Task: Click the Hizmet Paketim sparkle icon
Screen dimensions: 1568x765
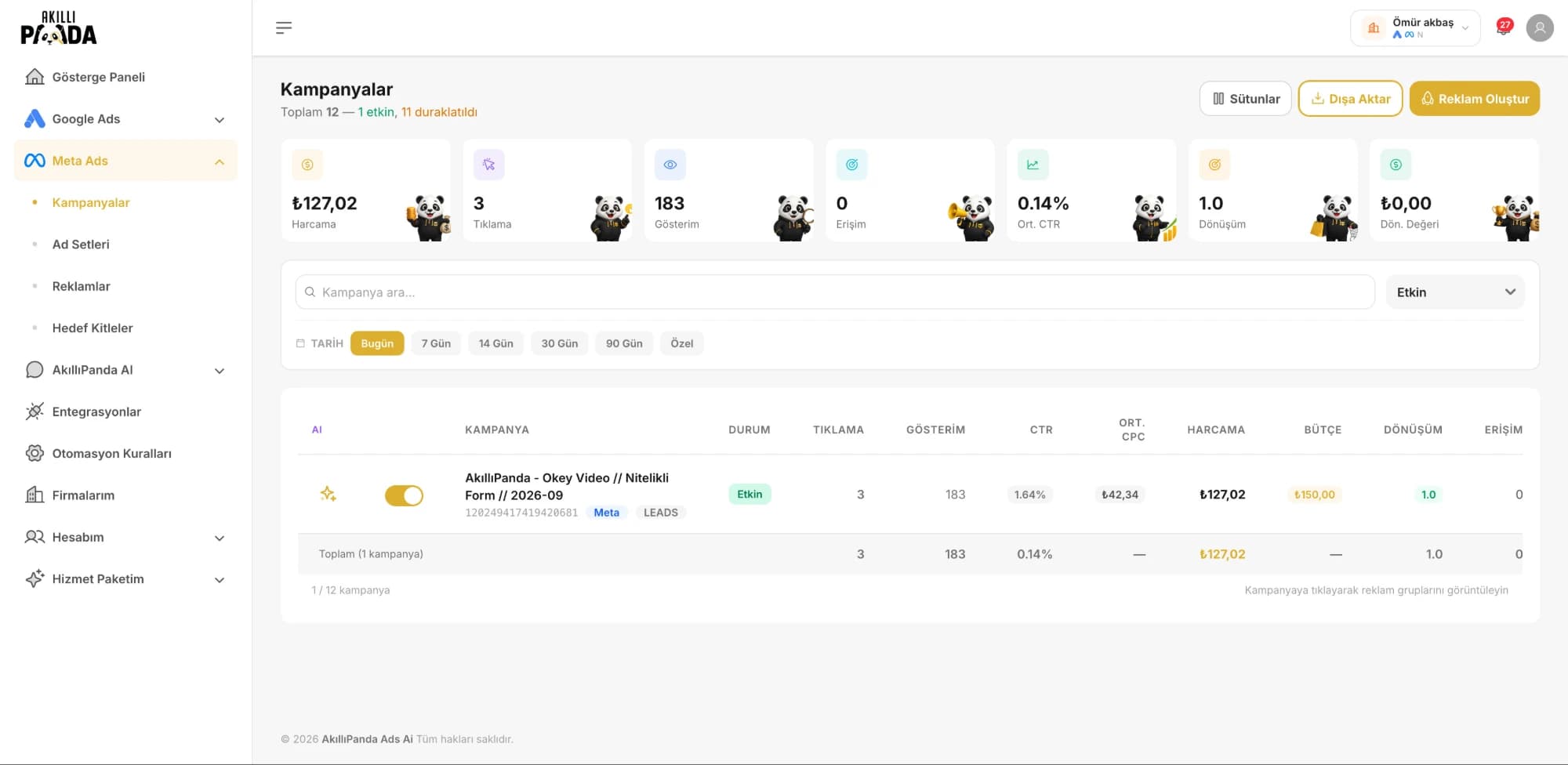Action: (34, 578)
